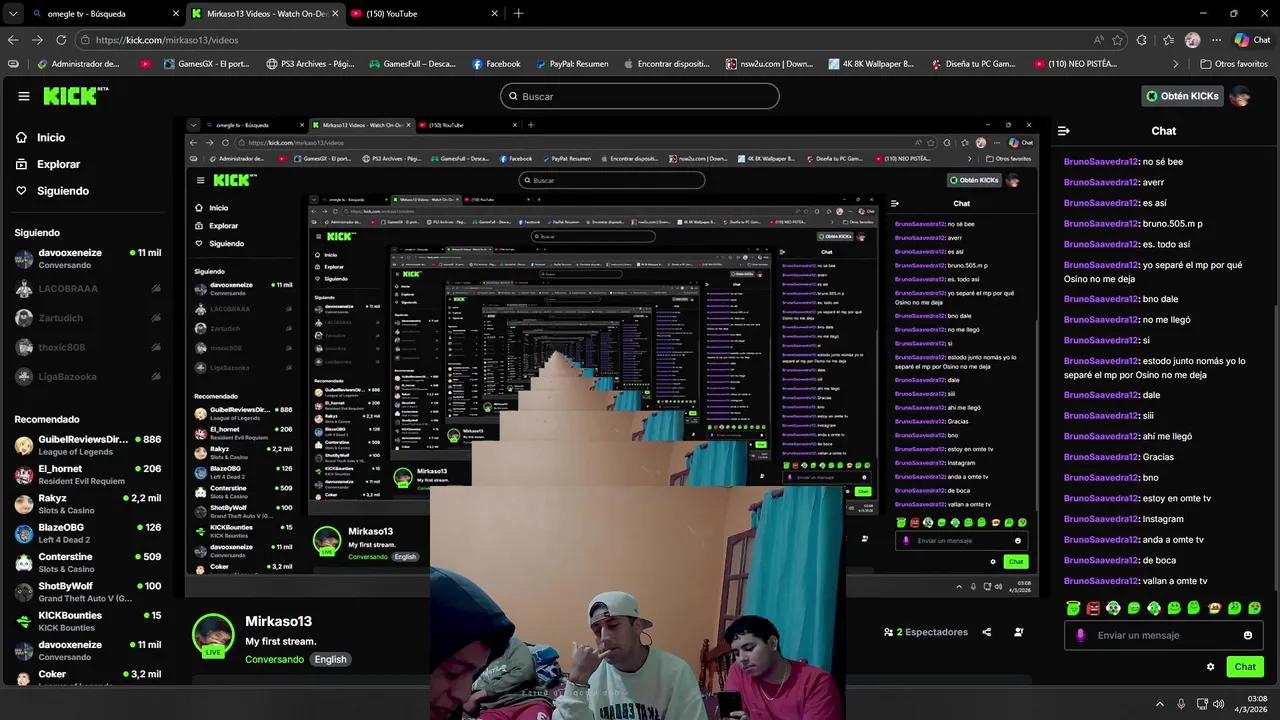Screen dimensions: 1280x720
Task: Close the (150) YouTube browser tab
Action: [494, 14]
